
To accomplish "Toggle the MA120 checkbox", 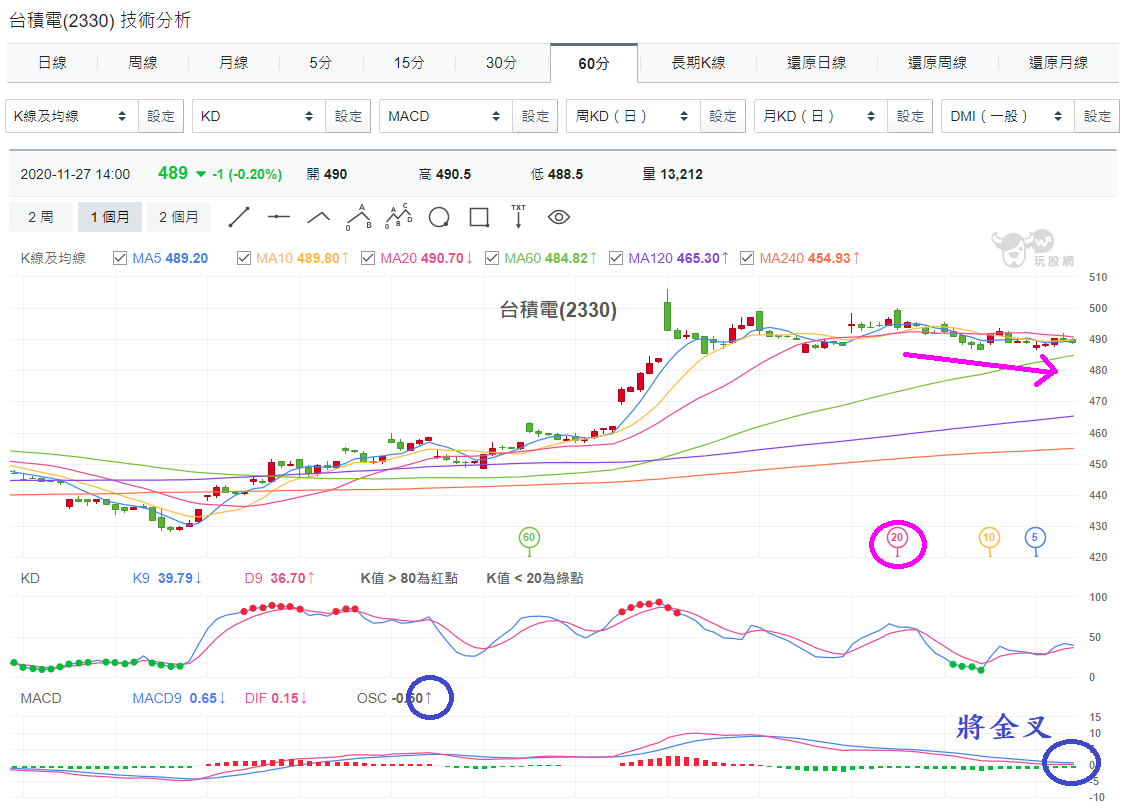I will tap(616, 258).
